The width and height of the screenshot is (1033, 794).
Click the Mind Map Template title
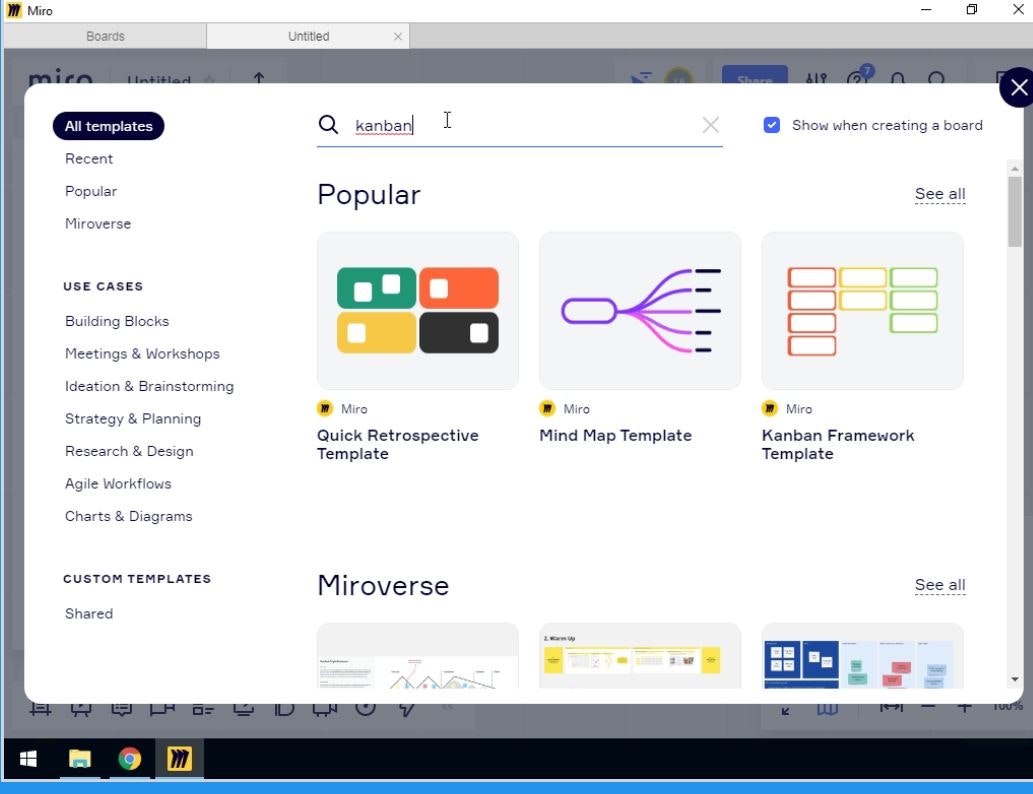click(x=615, y=436)
